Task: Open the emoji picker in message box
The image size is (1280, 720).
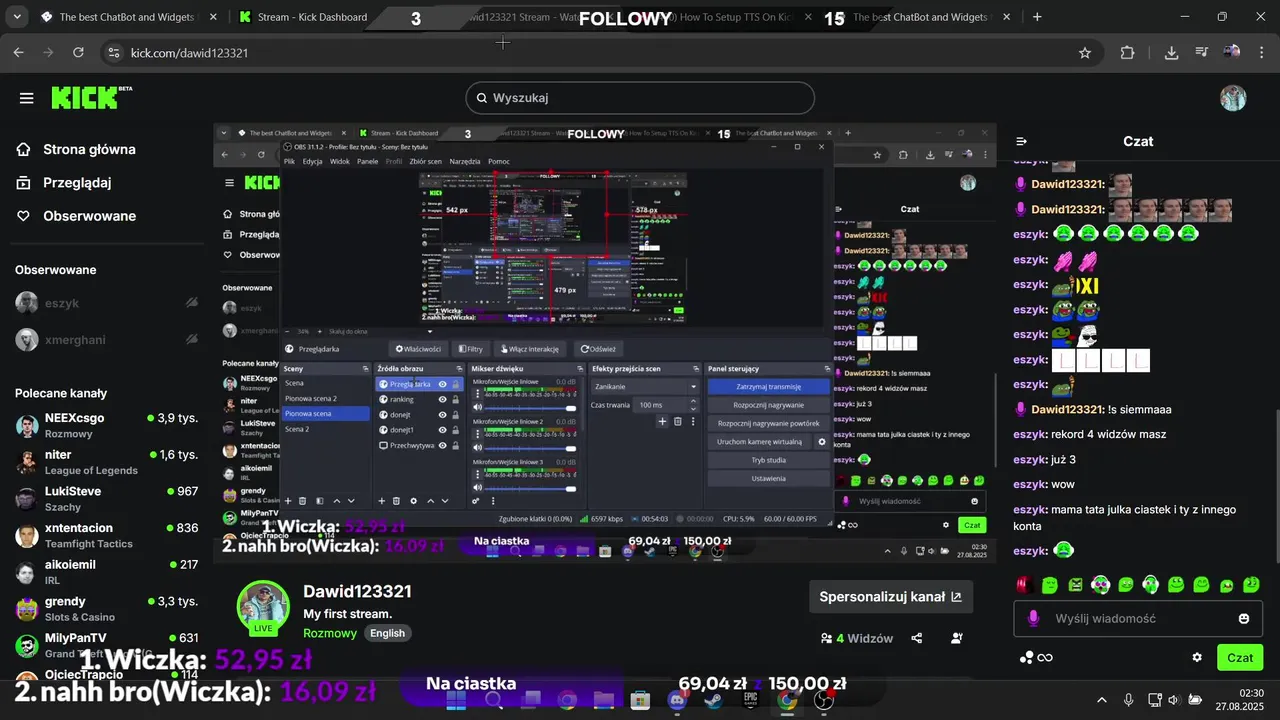Action: click(1244, 619)
